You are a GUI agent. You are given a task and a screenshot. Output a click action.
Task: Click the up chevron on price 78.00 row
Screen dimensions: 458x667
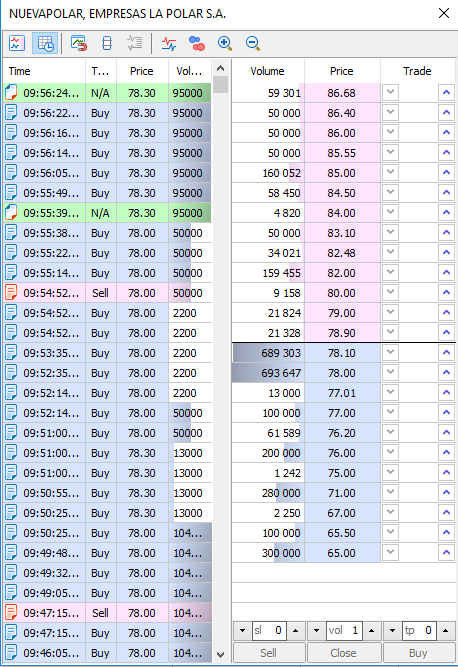(x=446, y=372)
